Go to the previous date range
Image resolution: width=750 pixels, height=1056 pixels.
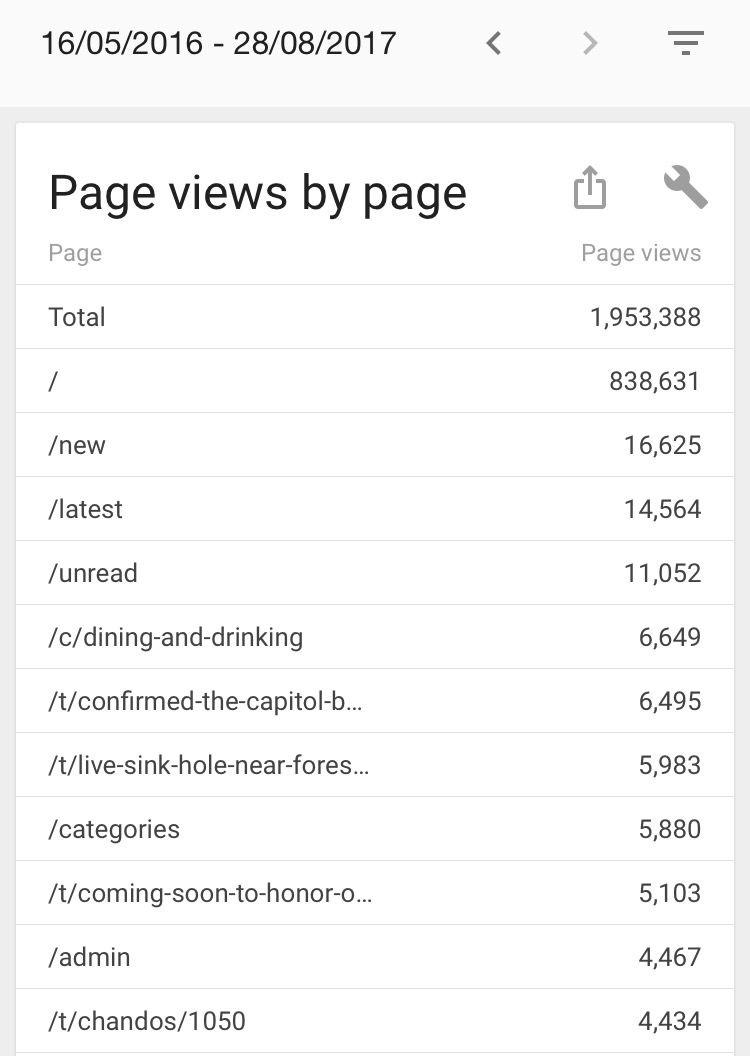point(493,43)
